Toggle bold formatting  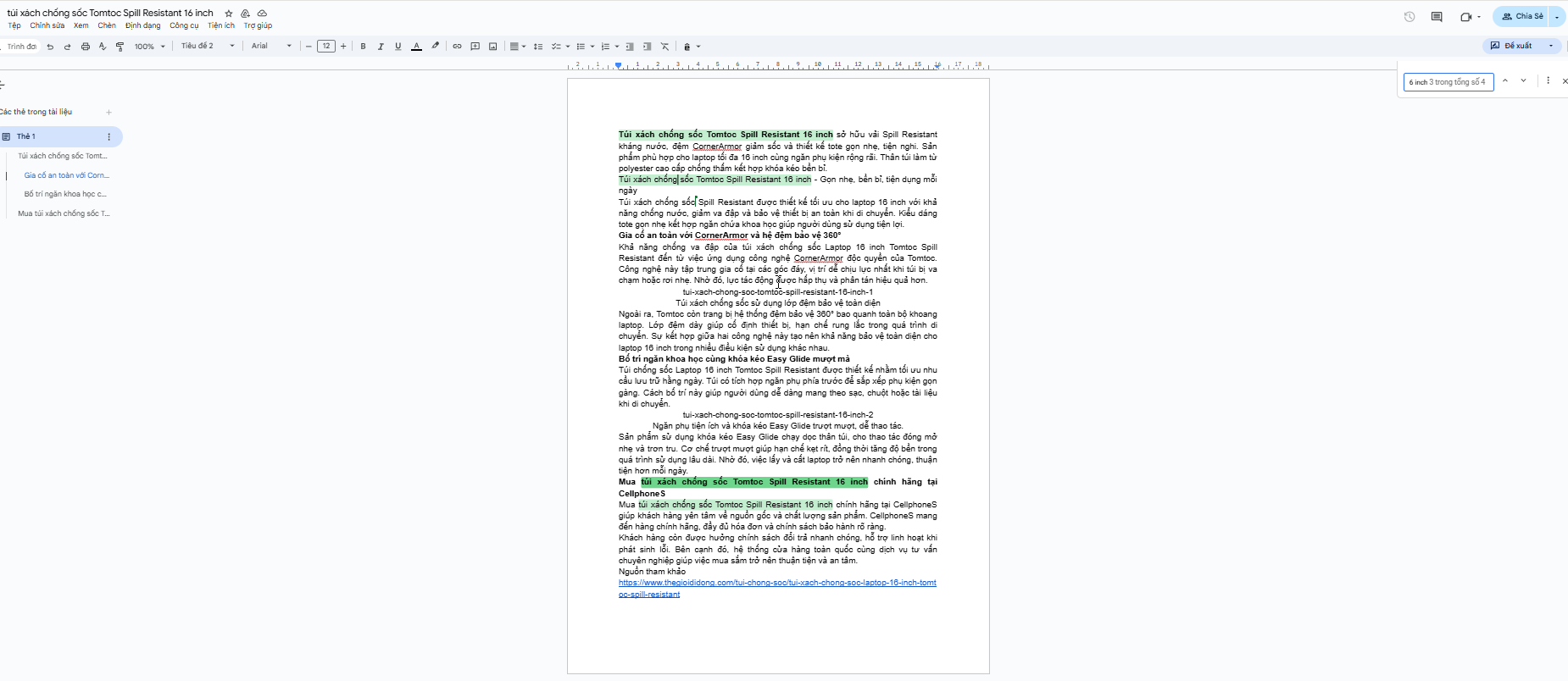point(364,47)
